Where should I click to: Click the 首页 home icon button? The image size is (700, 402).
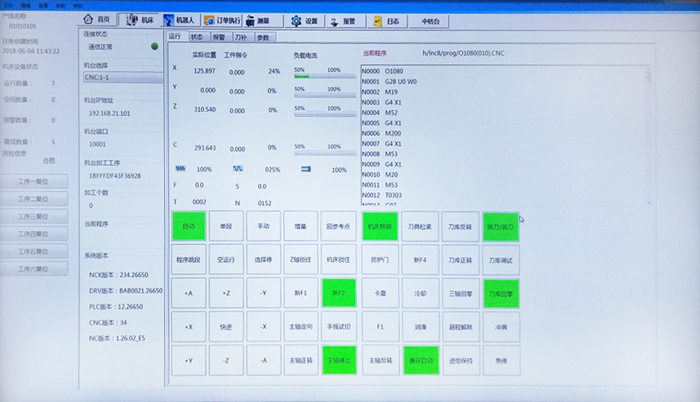[x=99, y=19]
